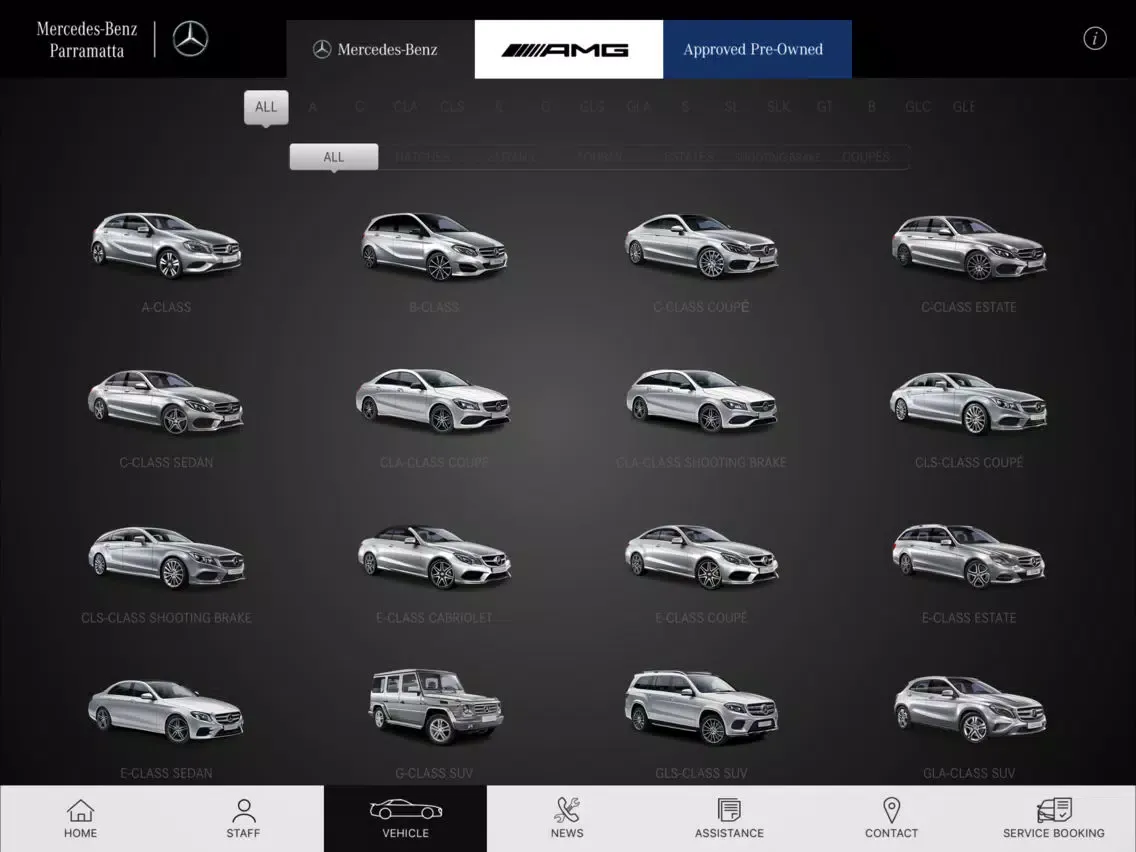This screenshot has height=852, width=1136.
Task: Open the CLA-Class Shooting Brake car image
Action: tap(701, 401)
